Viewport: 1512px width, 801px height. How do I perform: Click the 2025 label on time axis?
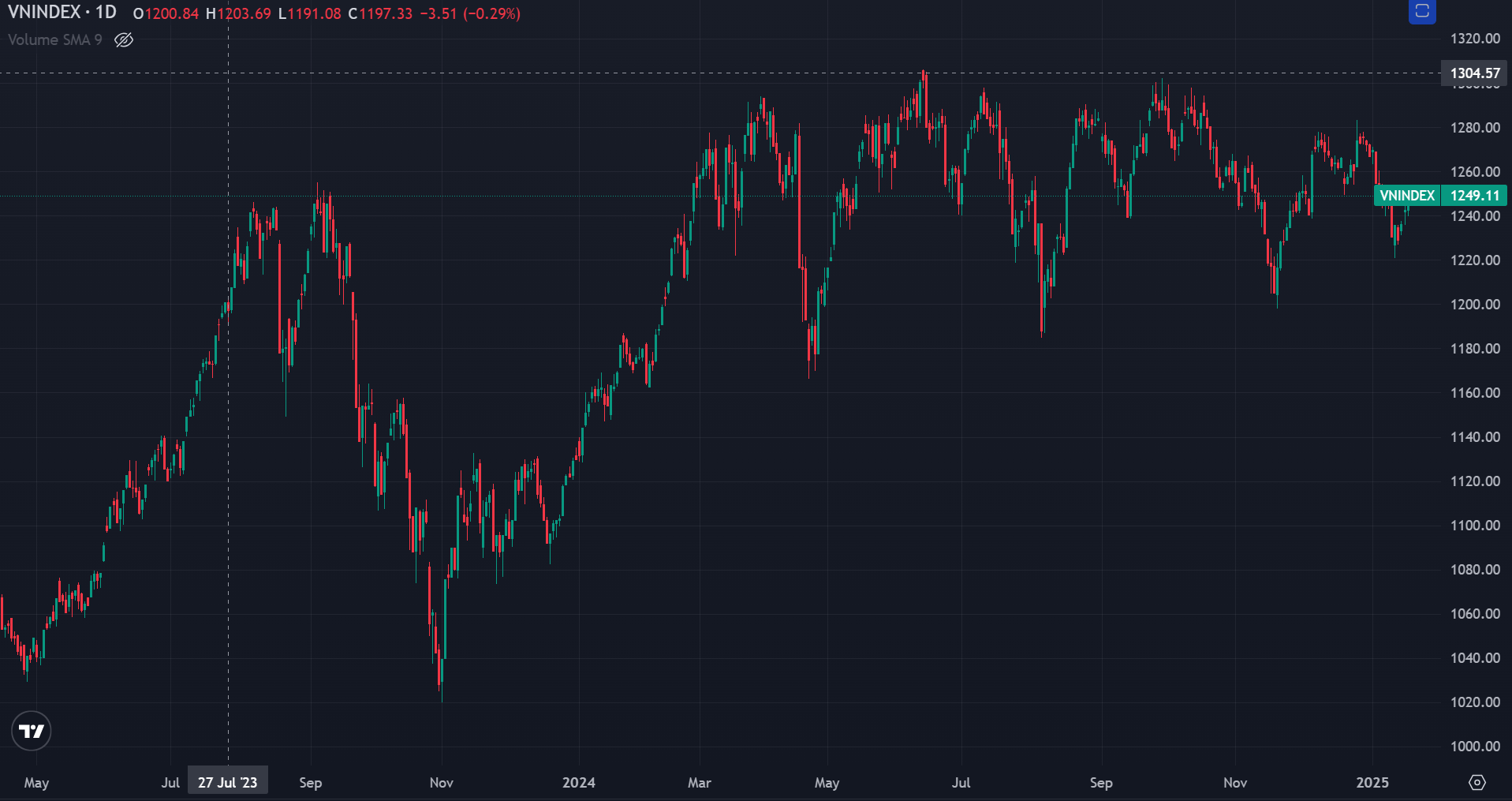coord(1372,782)
